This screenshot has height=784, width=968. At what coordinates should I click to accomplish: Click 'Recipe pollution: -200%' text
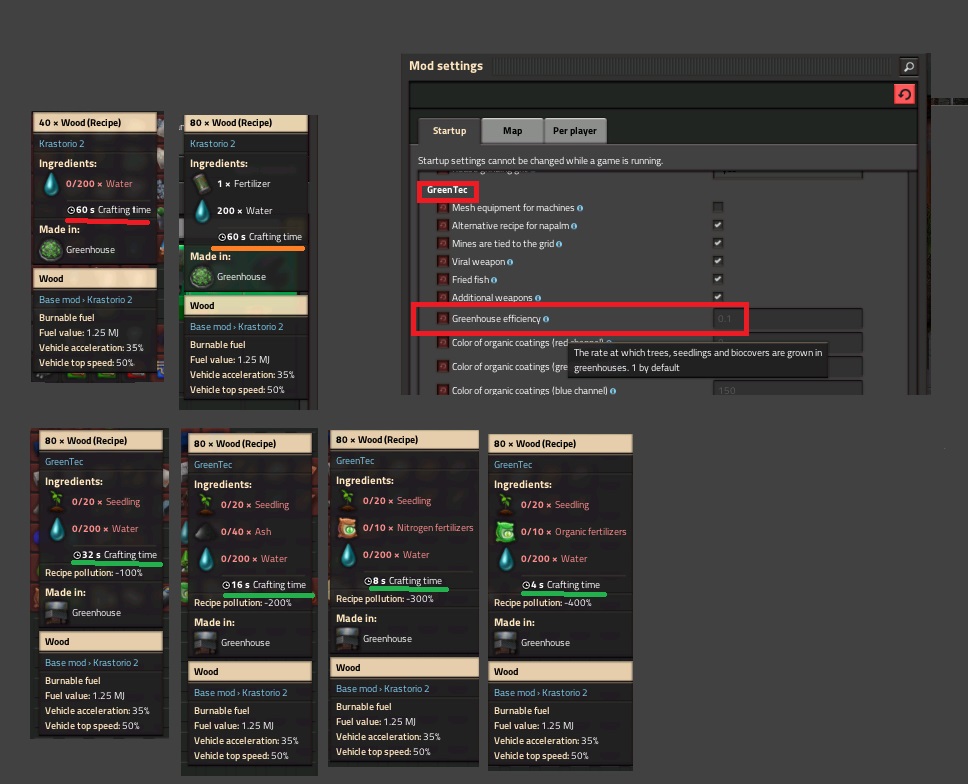tap(243, 603)
